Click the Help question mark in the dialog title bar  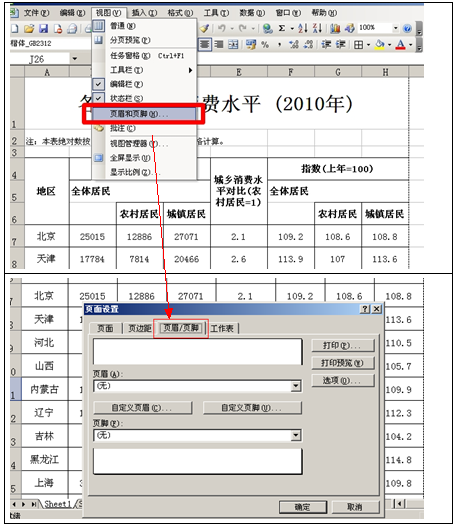(364, 308)
